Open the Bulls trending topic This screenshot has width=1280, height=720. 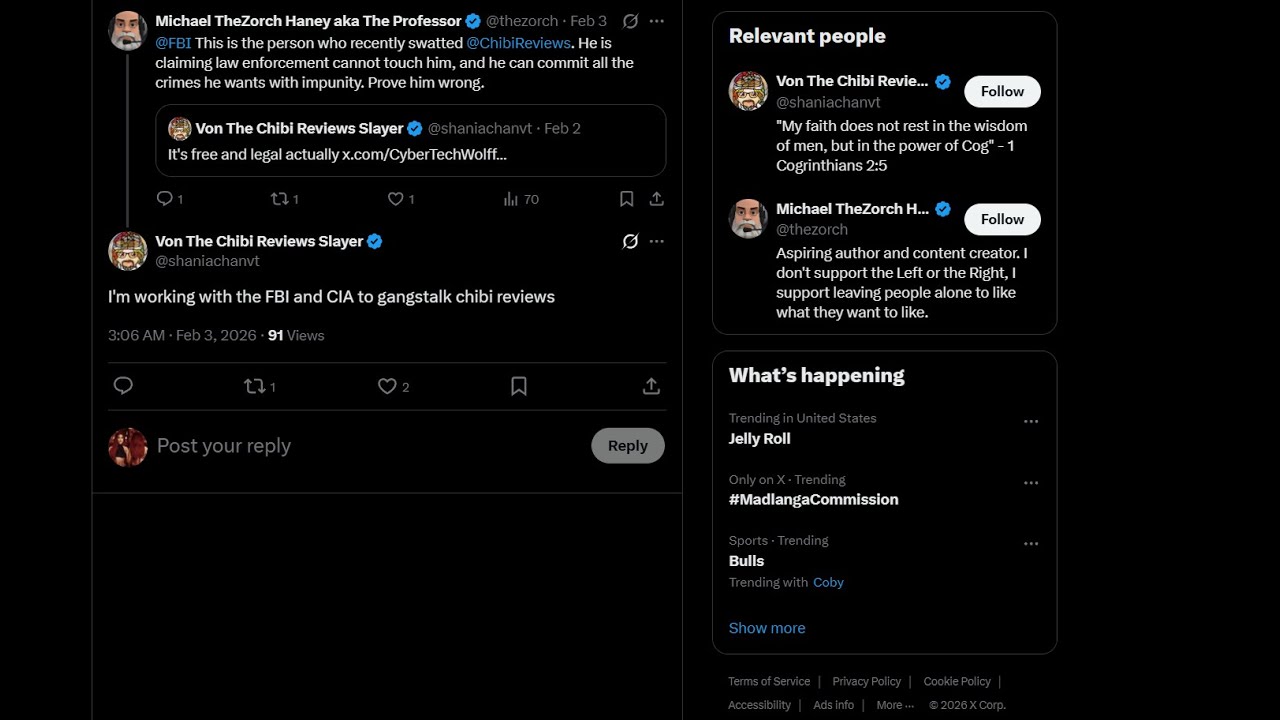747,561
